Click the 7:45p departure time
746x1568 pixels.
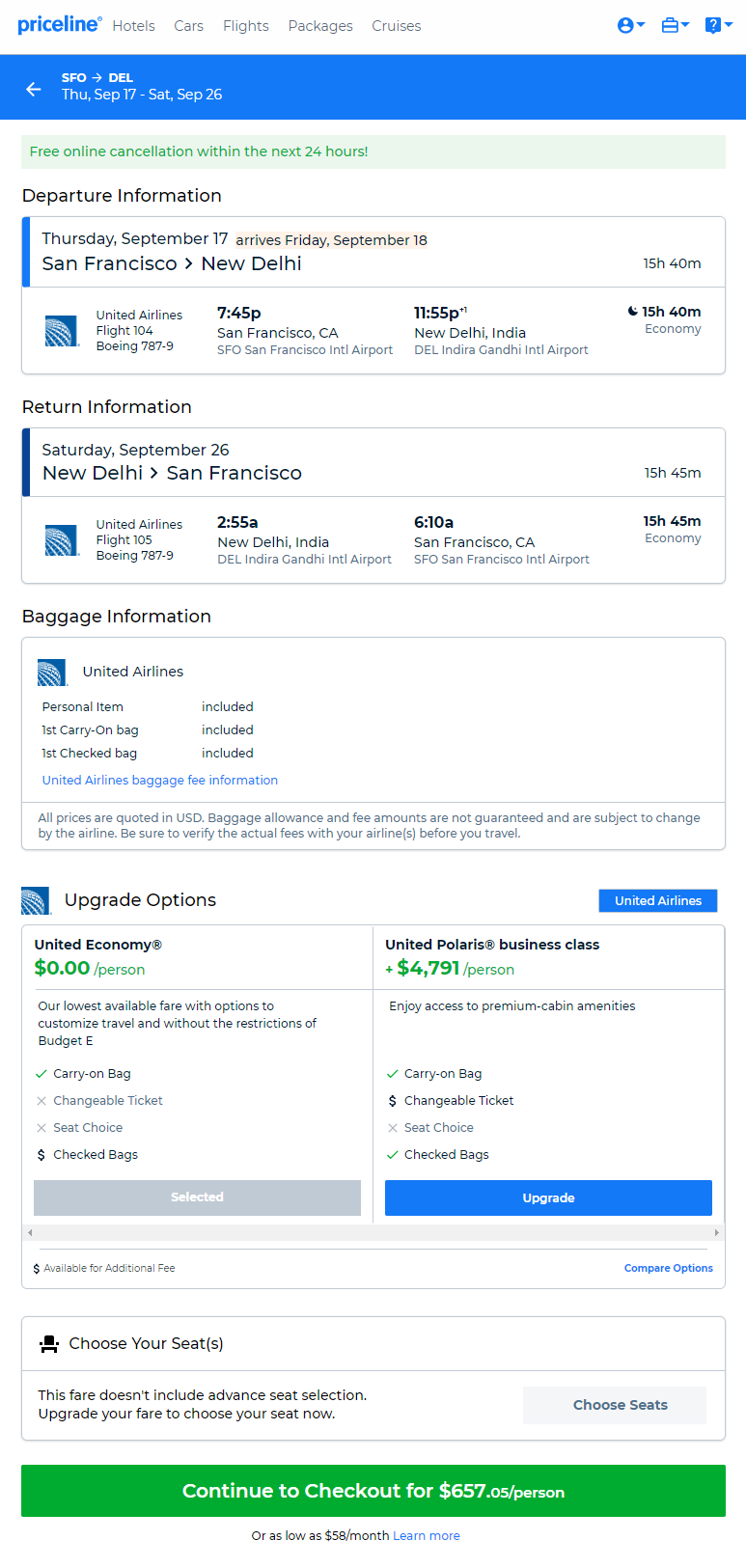click(239, 313)
